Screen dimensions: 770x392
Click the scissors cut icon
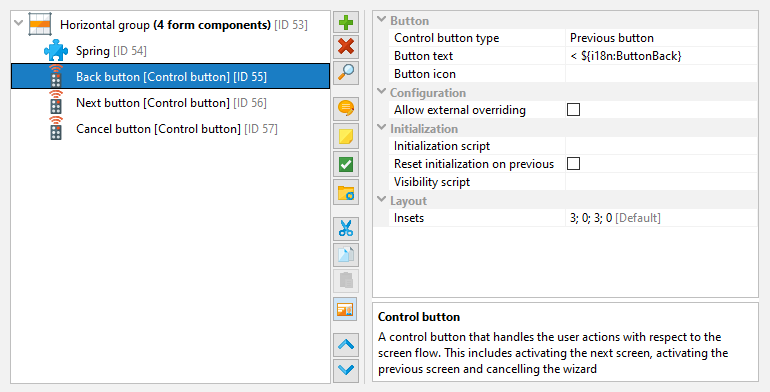(346, 229)
